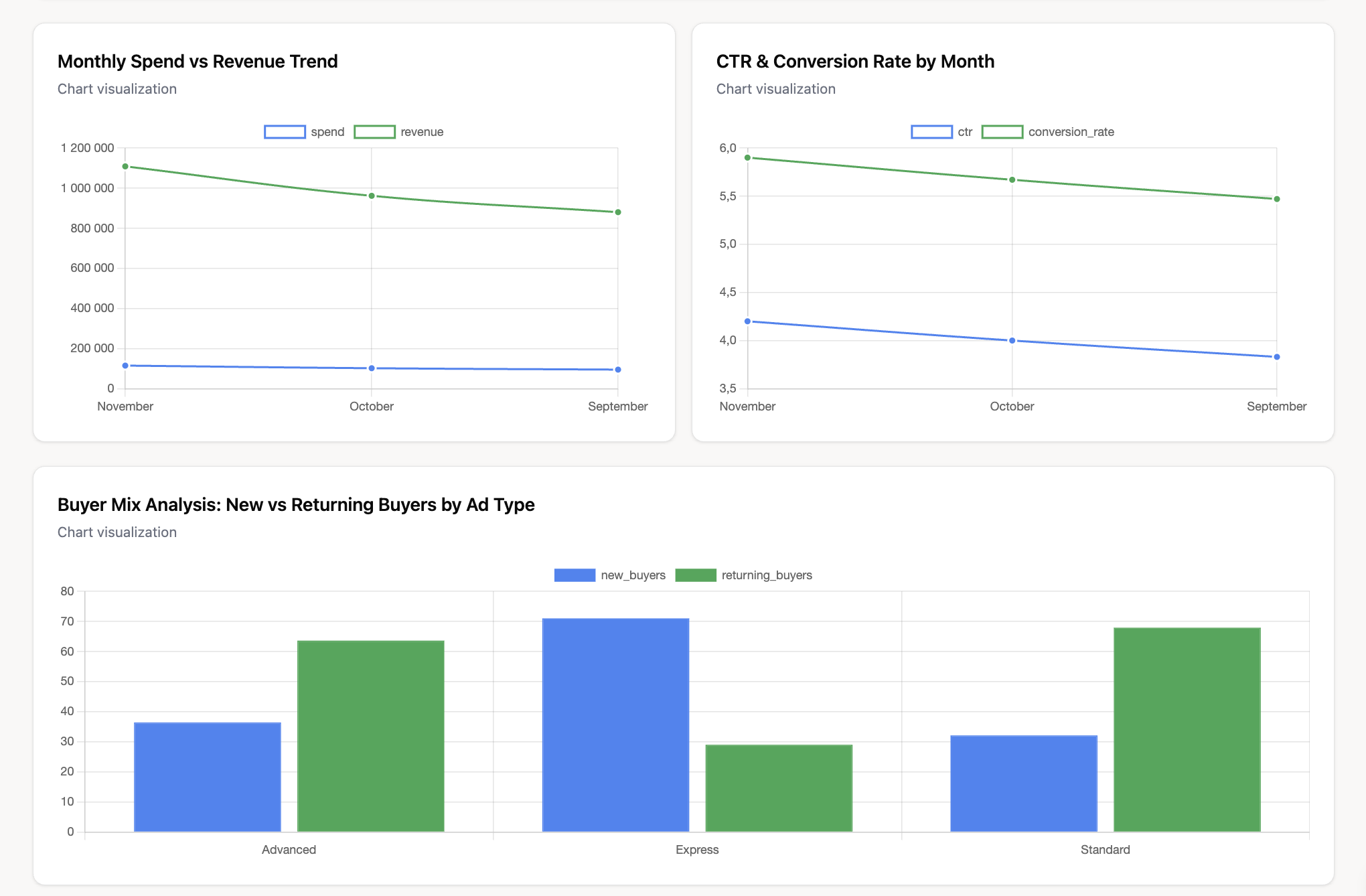Click the October axis label

pyautogui.click(x=371, y=406)
